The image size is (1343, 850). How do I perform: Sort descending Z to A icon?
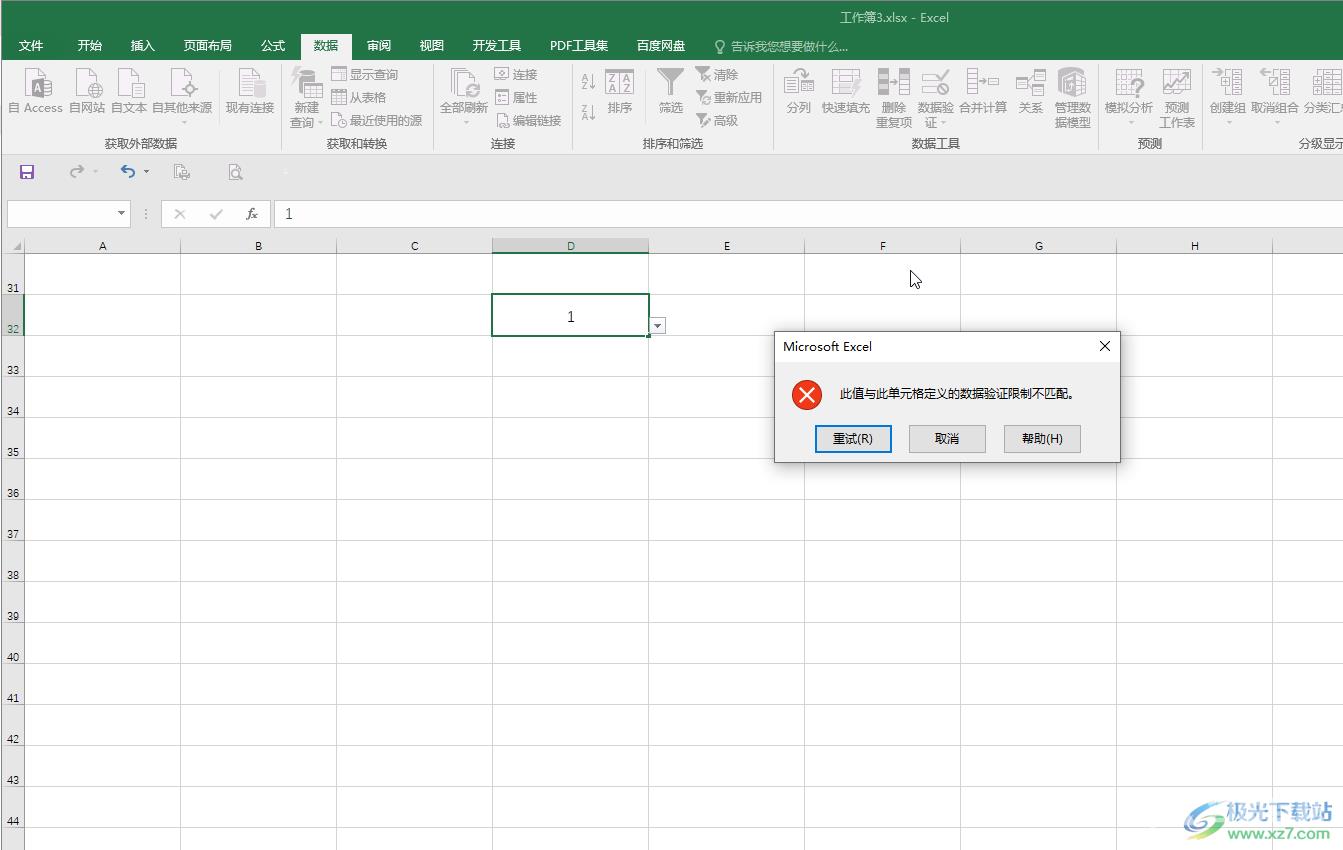(x=588, y=112)
